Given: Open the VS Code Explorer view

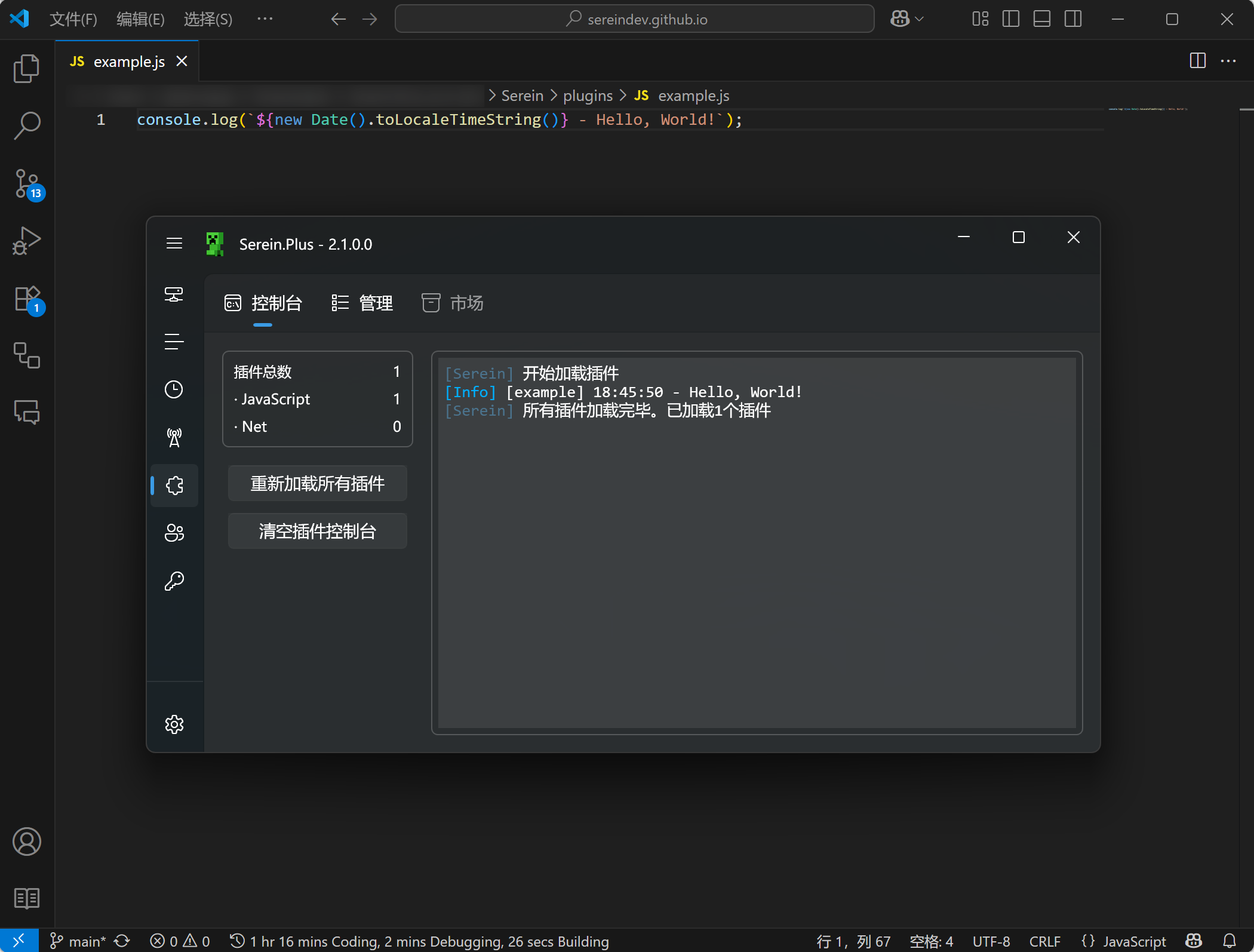Looking at the screenshot, I should 27,69.
